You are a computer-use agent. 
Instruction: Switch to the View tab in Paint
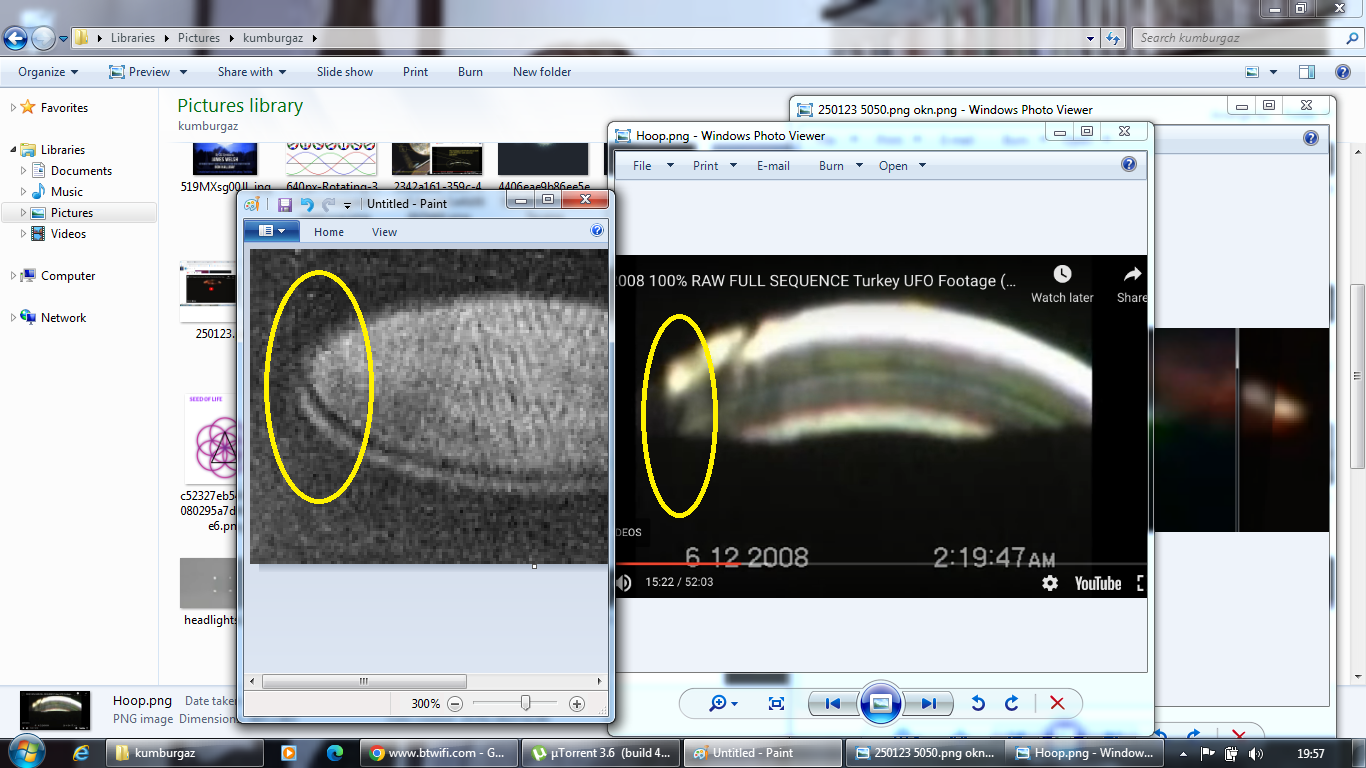coord(384,232)
